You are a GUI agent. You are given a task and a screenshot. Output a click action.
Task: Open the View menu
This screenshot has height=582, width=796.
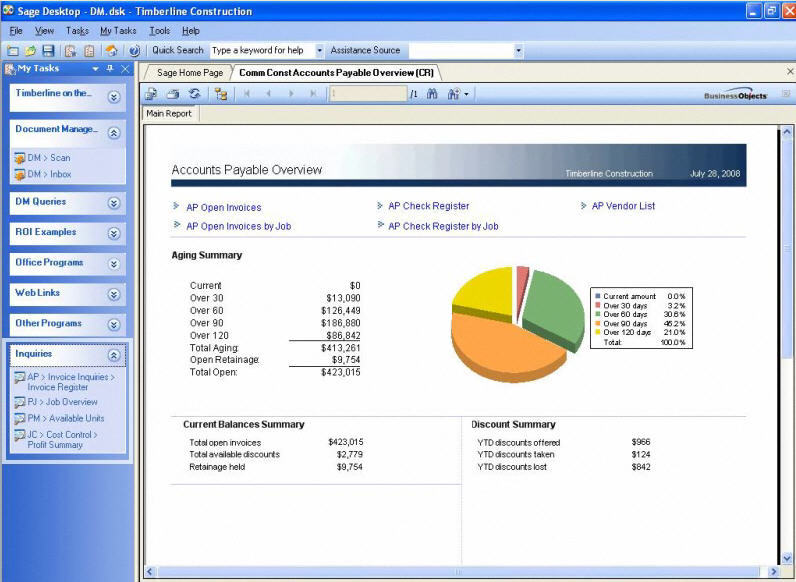pos(44,31)
